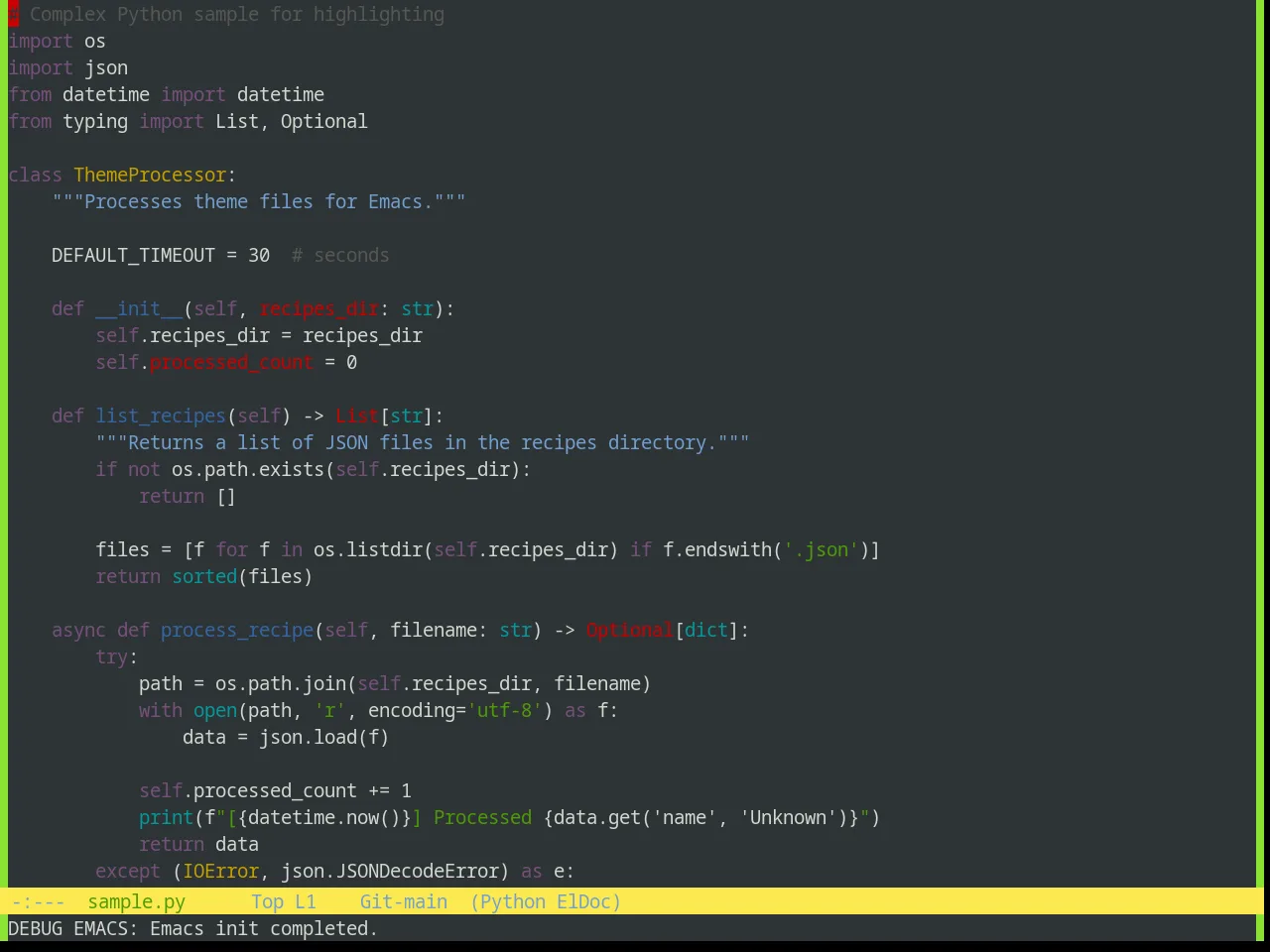Click the docstring 'Returns a list of JSON files'
Image resolution: width=1270 pixels, height=952 pixels.
point(422,442)
